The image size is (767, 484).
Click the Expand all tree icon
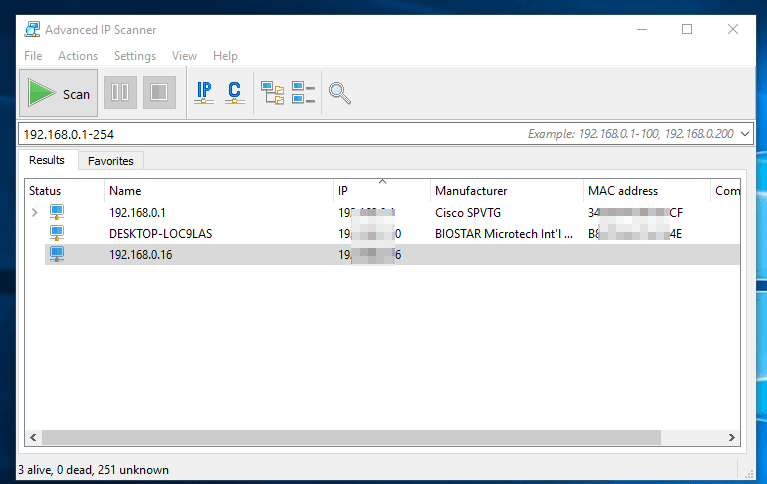click(x=272, y=93)
